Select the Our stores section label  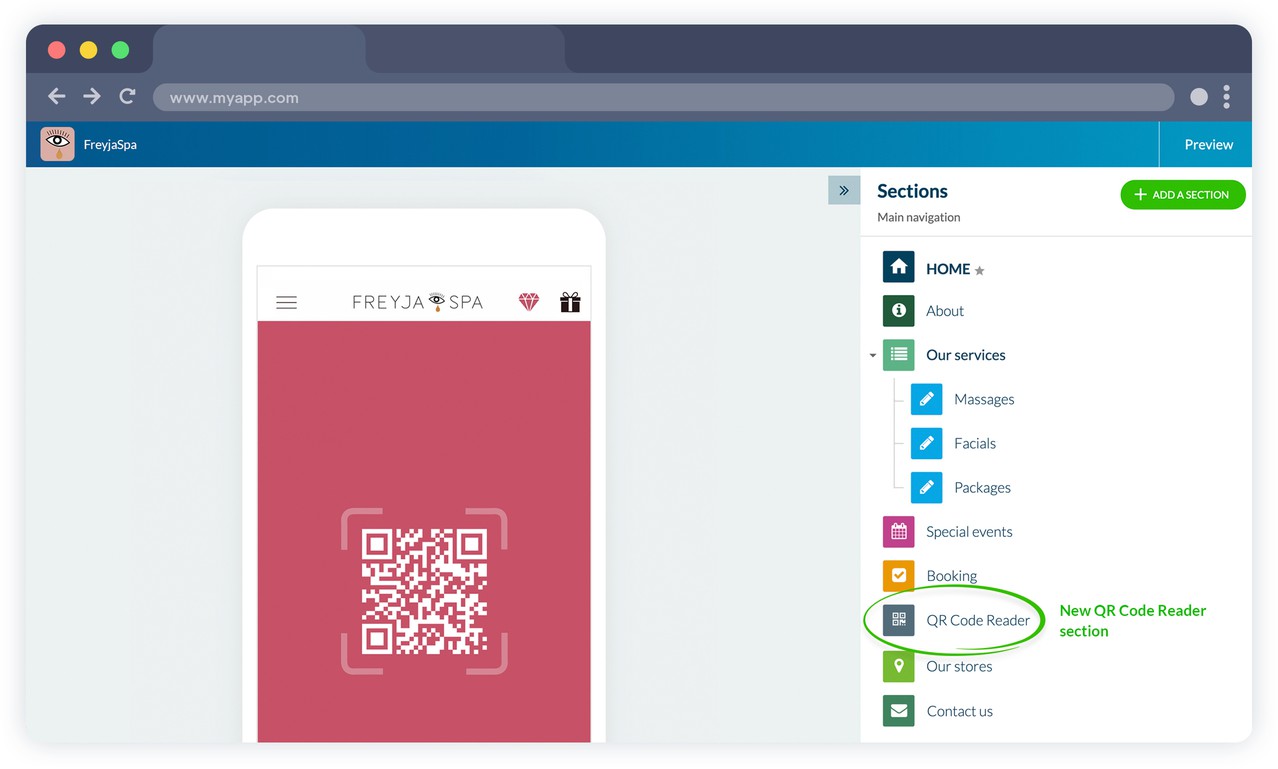click(x=959, y=666)
